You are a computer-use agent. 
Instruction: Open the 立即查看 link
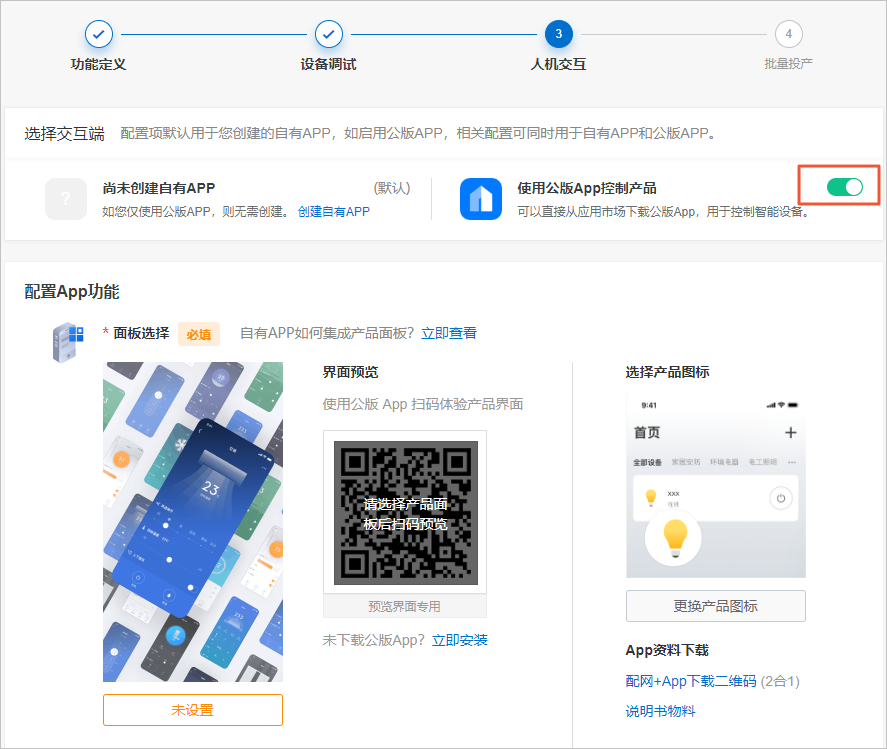click(x=449, y=333)
